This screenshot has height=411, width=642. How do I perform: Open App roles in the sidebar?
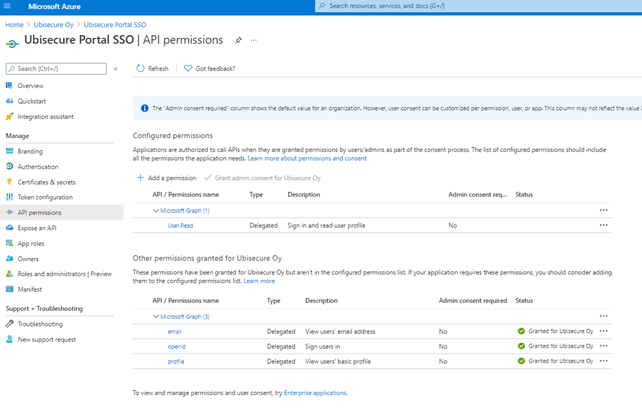[31, 244]
